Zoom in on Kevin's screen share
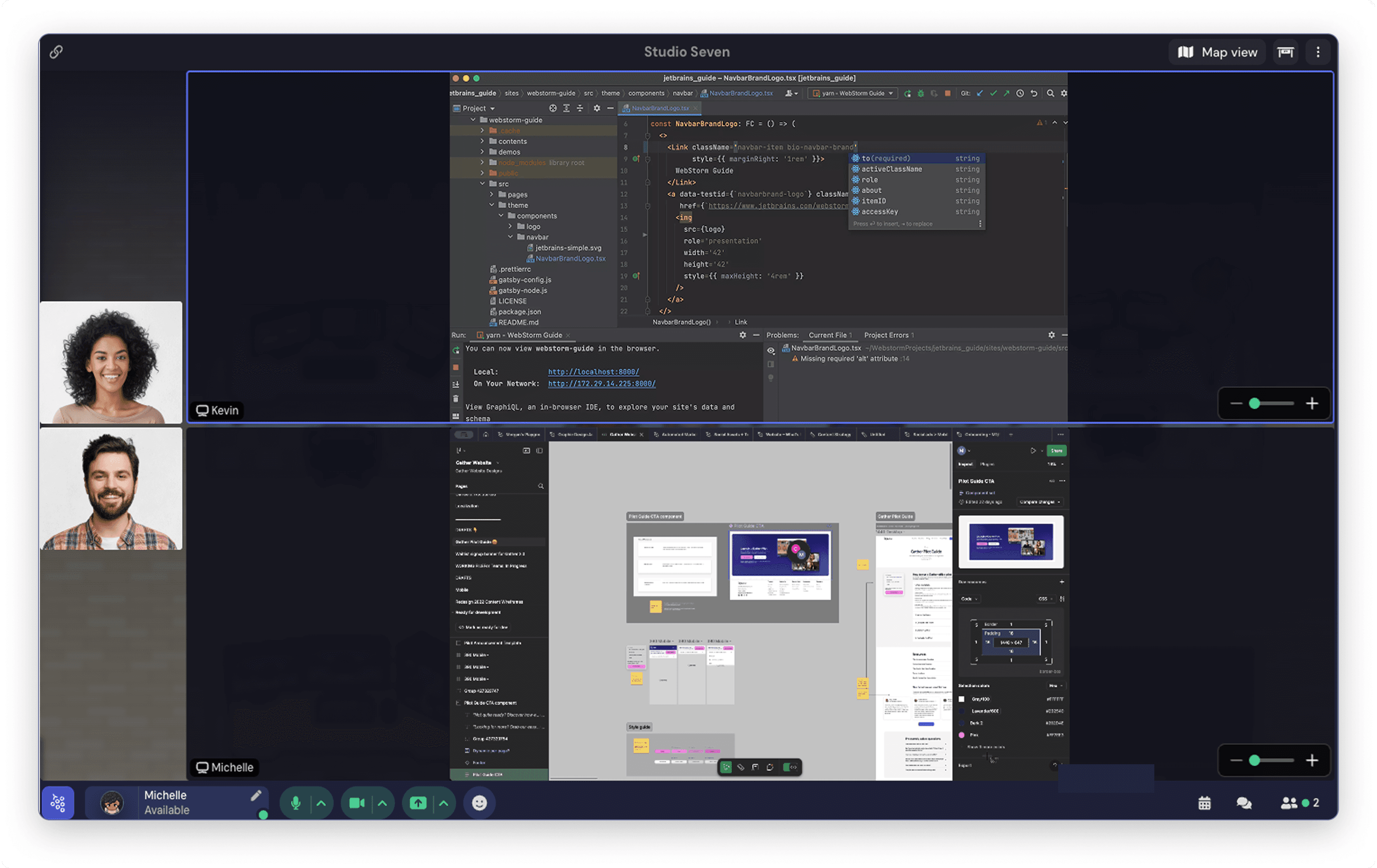The height and width of the screenshot is (868, 1377). pos(1311,404)
